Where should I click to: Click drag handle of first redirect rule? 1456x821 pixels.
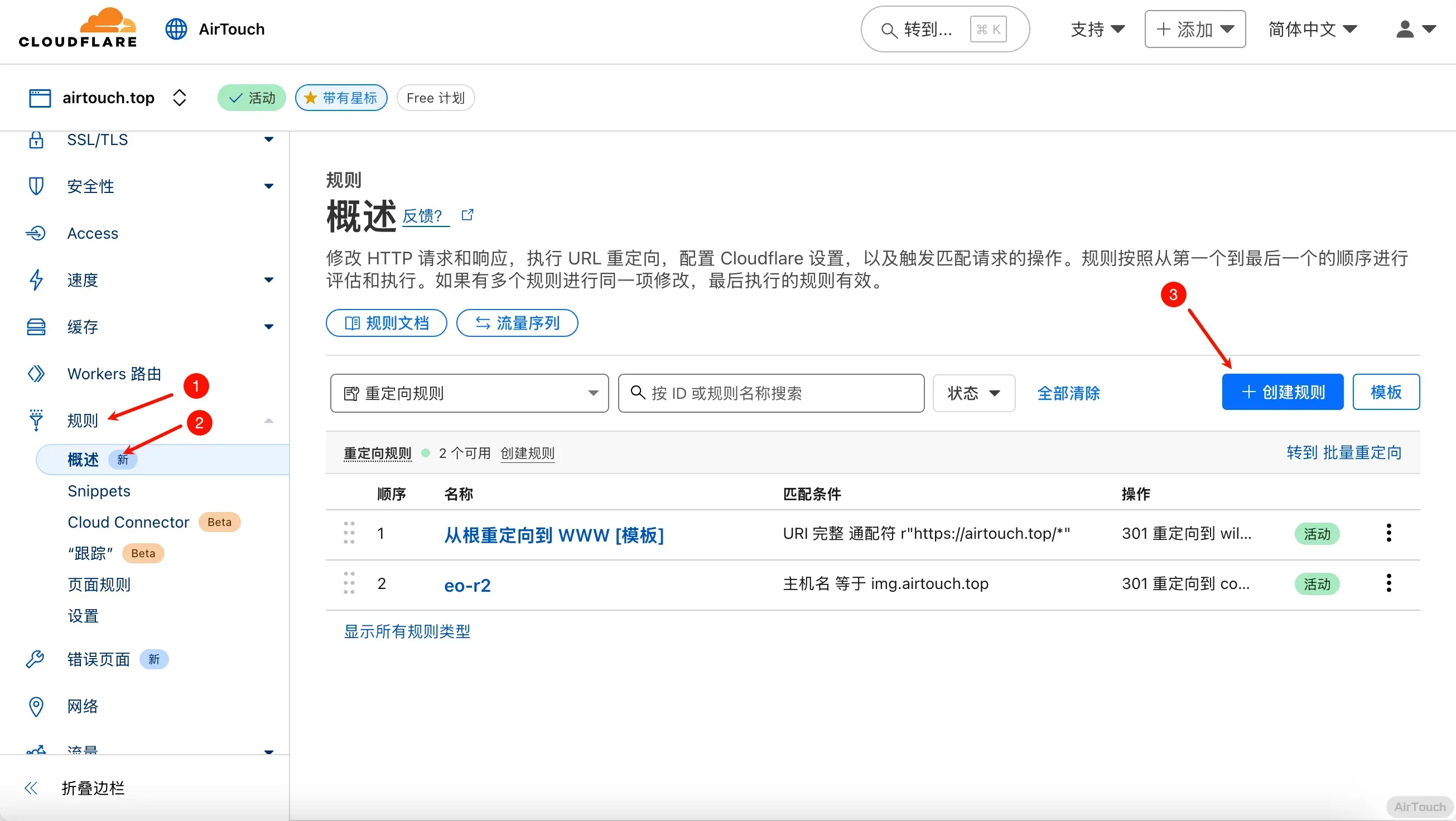point(349,533)
